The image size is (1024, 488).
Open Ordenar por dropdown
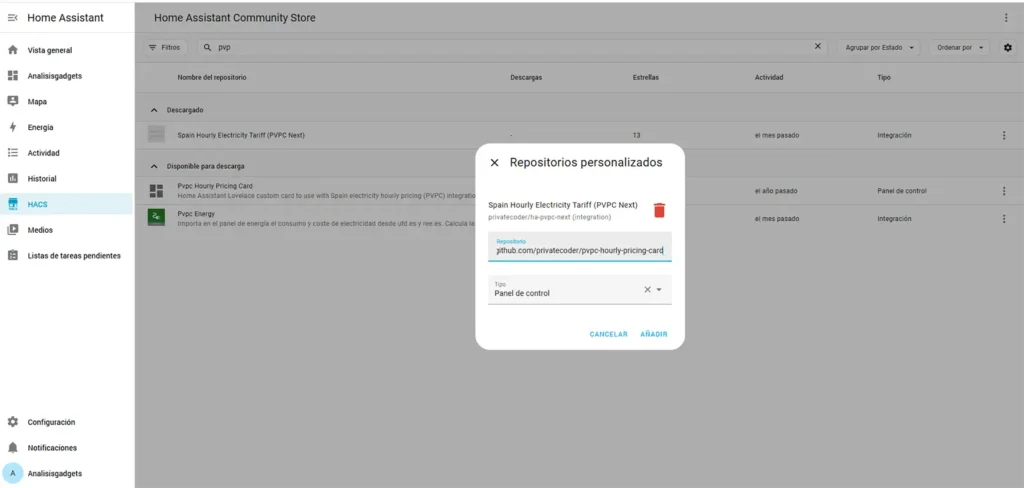point(959,48)
